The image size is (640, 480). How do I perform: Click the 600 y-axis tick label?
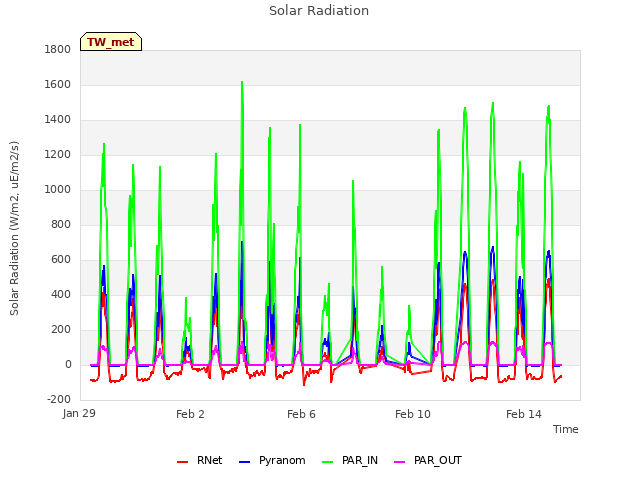pyautogui.click(x=61, y=260)
